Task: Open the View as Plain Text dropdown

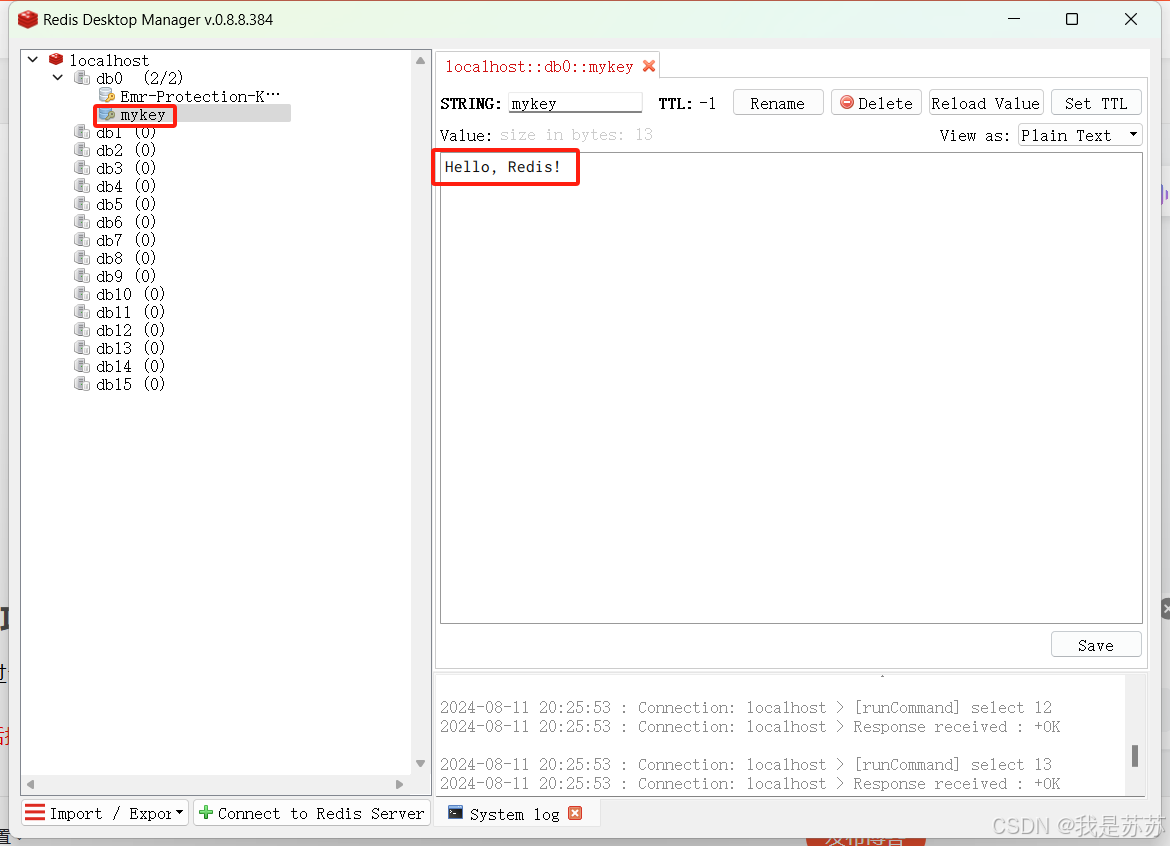Action: pyautogui.click(x=1080, y=135)
